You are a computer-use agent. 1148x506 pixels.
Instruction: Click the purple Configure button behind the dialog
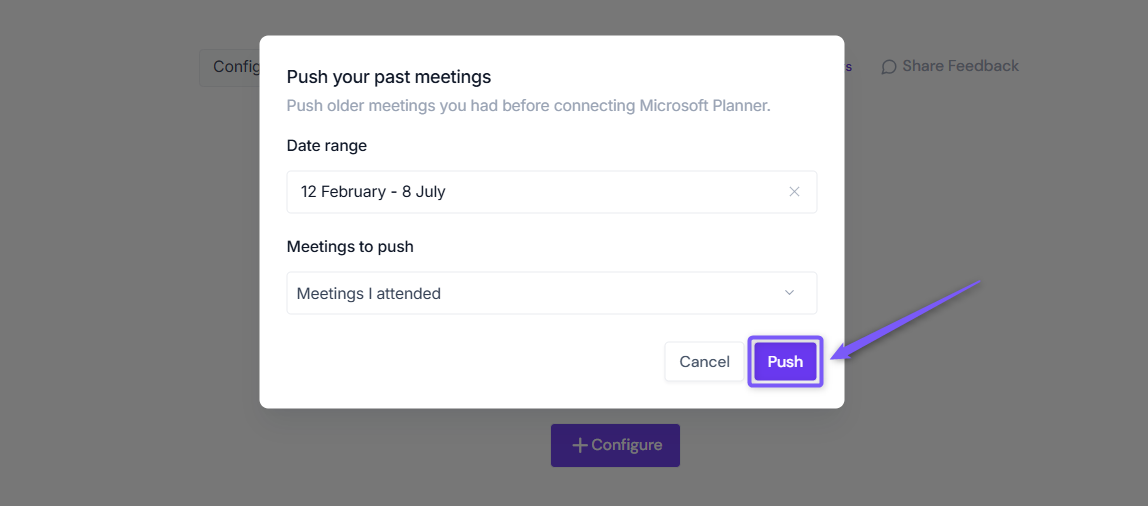click(615, 445)
